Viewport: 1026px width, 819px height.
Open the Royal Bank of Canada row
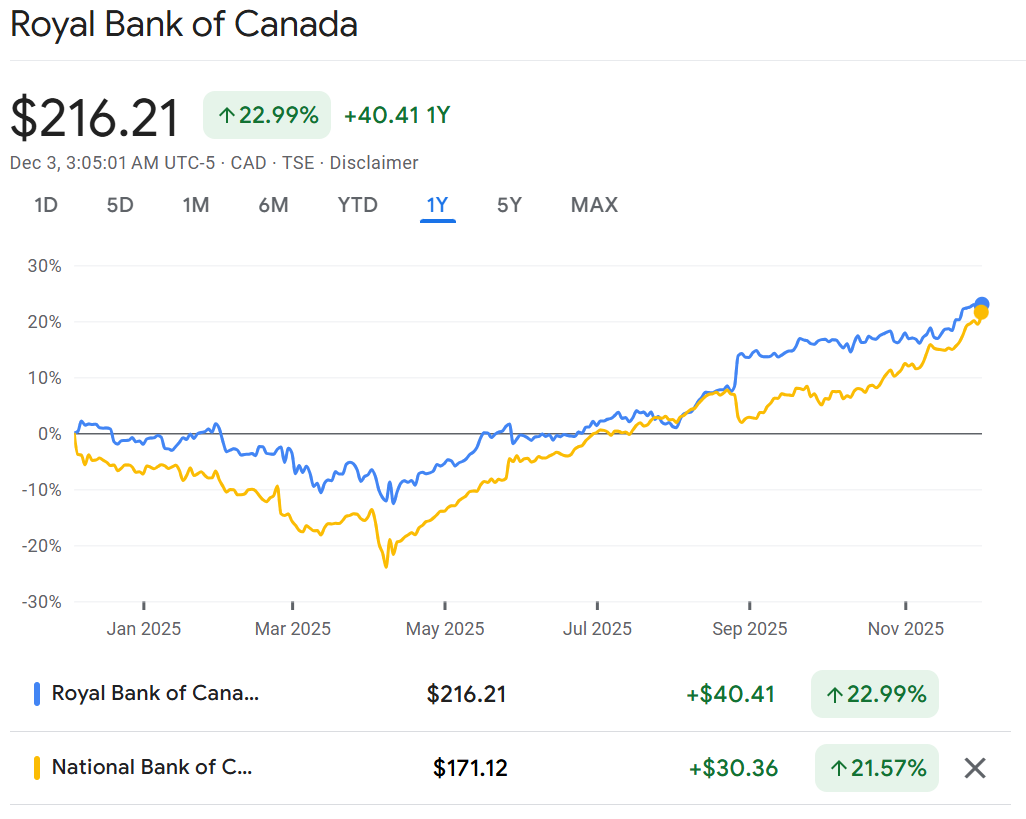[x=155, y=693]
